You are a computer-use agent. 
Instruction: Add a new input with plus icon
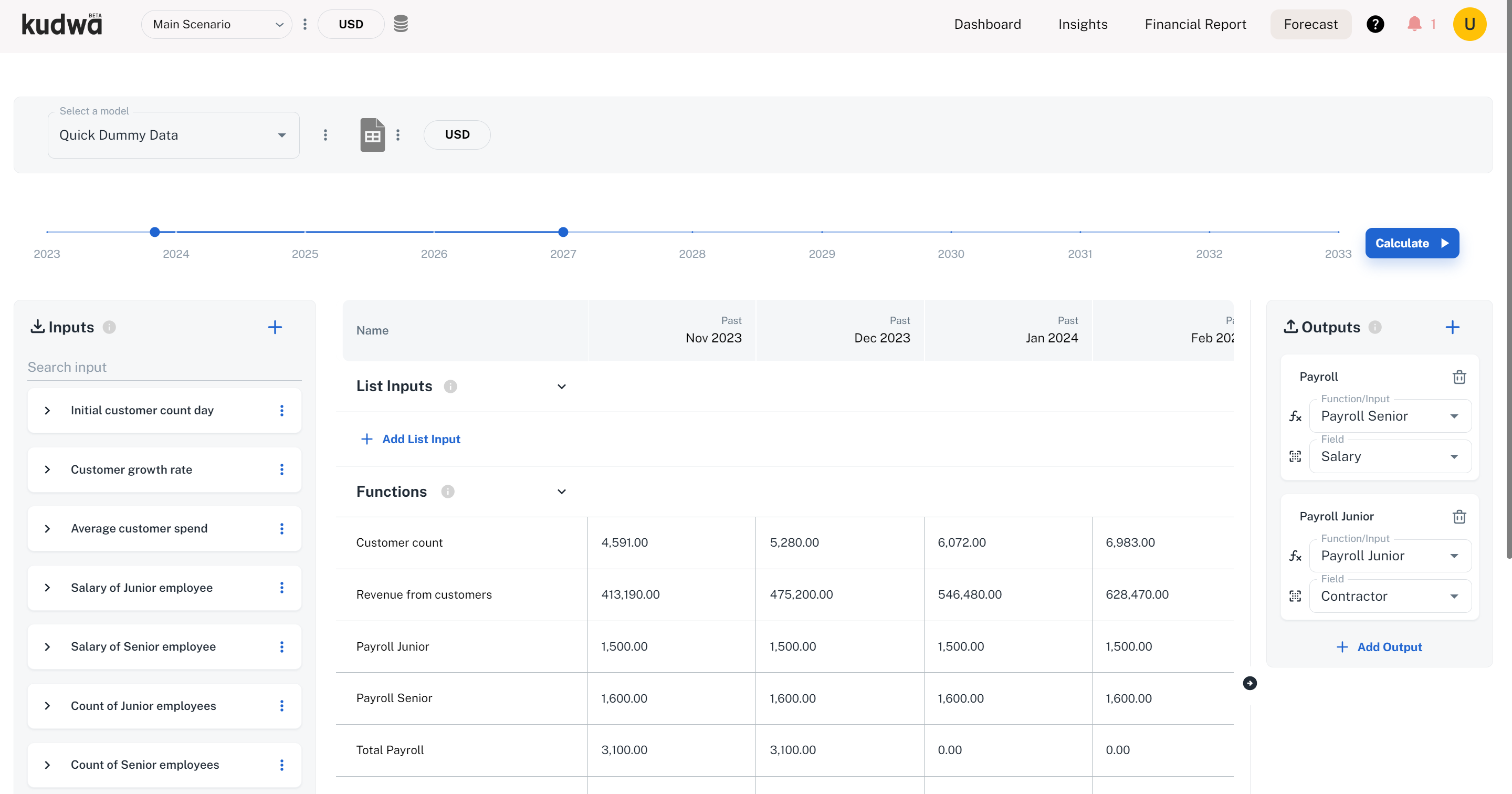(275, 327)
